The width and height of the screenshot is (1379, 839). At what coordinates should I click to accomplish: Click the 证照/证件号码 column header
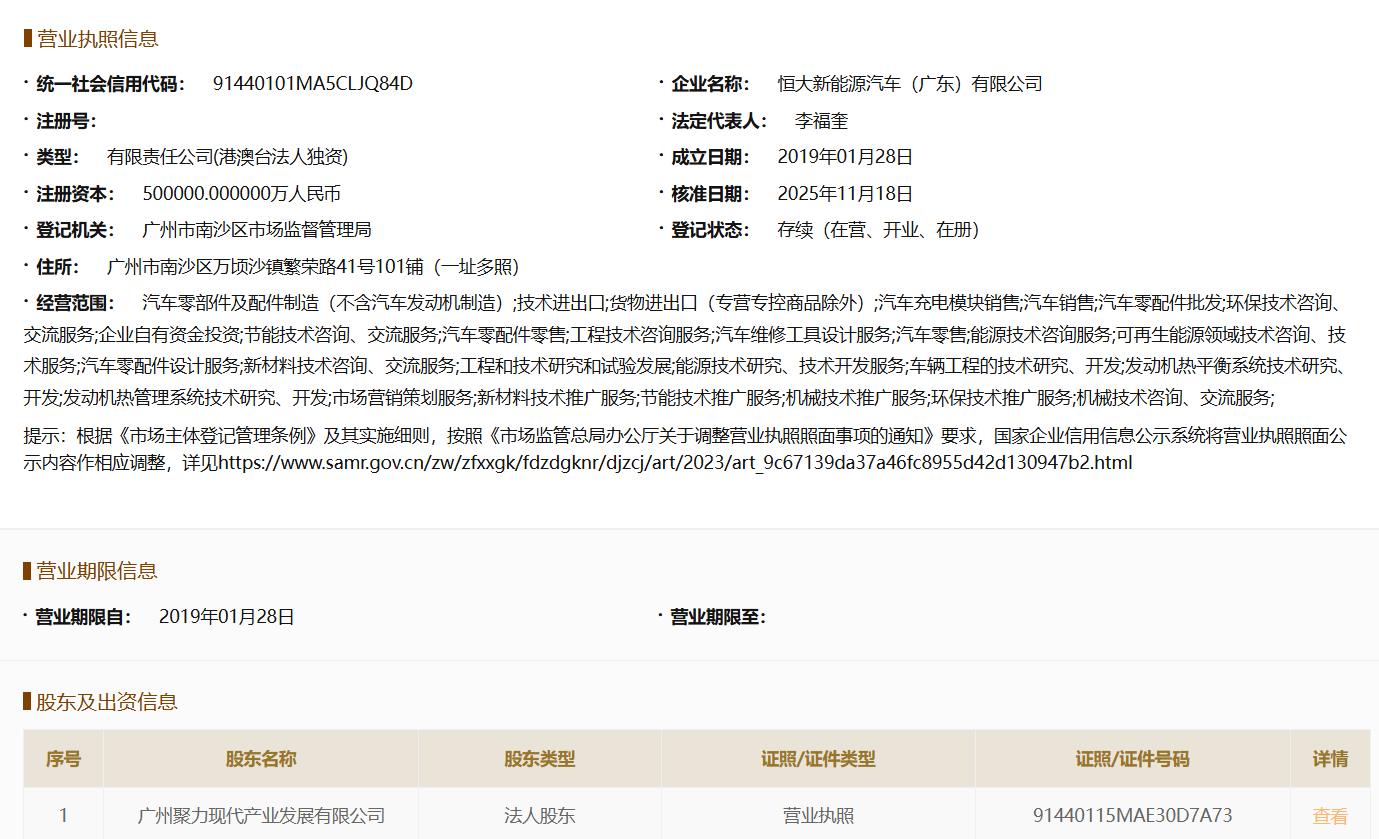(1133, 759)
